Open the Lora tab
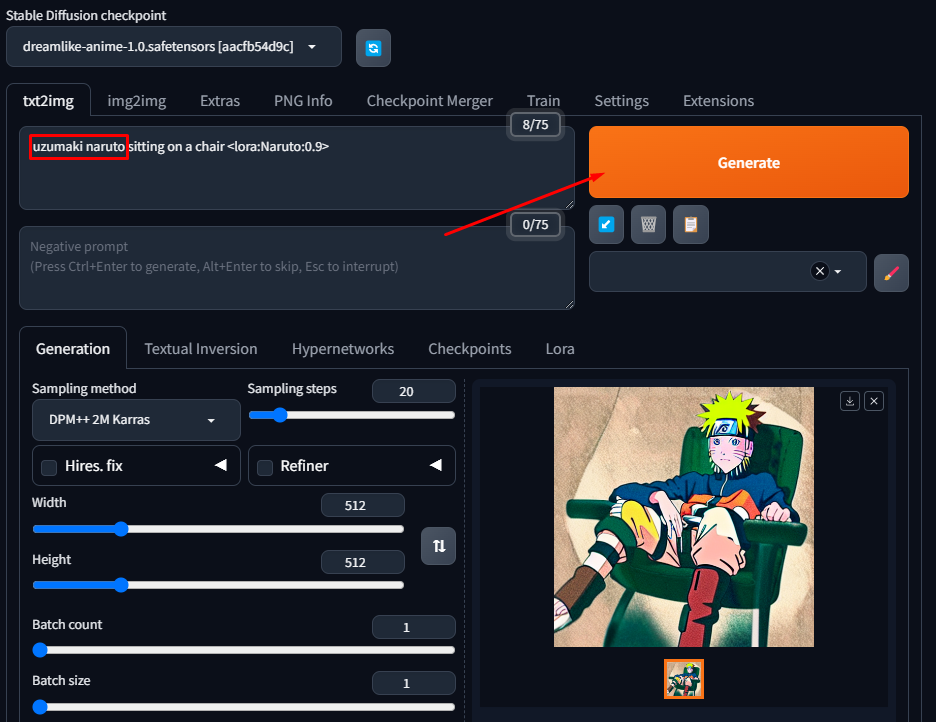This screenshot has width=936, height=722. pyautogui.click(x=560, y=349)
